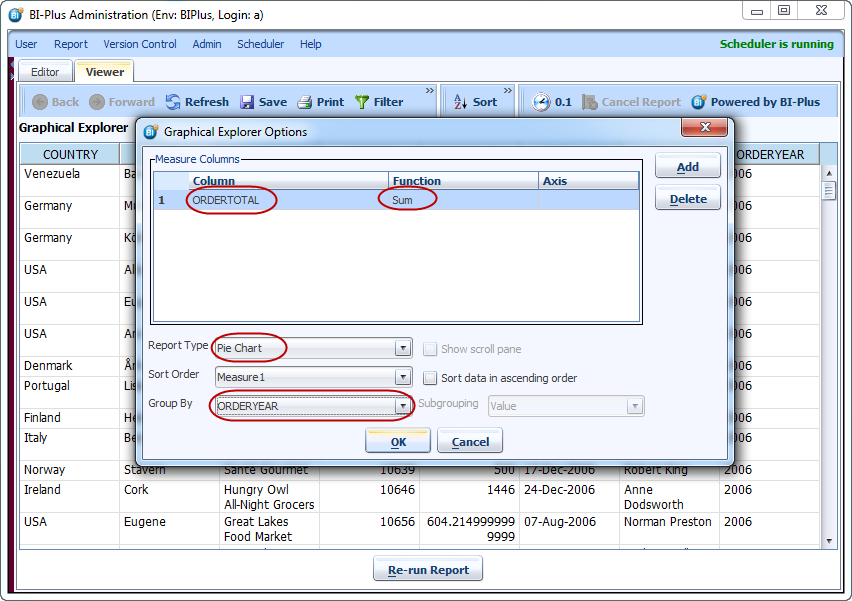Viewport: 852px width, 601px height.
Task: Expand the toolbar overflow chevron near Filter
Action: coord(430,91)
